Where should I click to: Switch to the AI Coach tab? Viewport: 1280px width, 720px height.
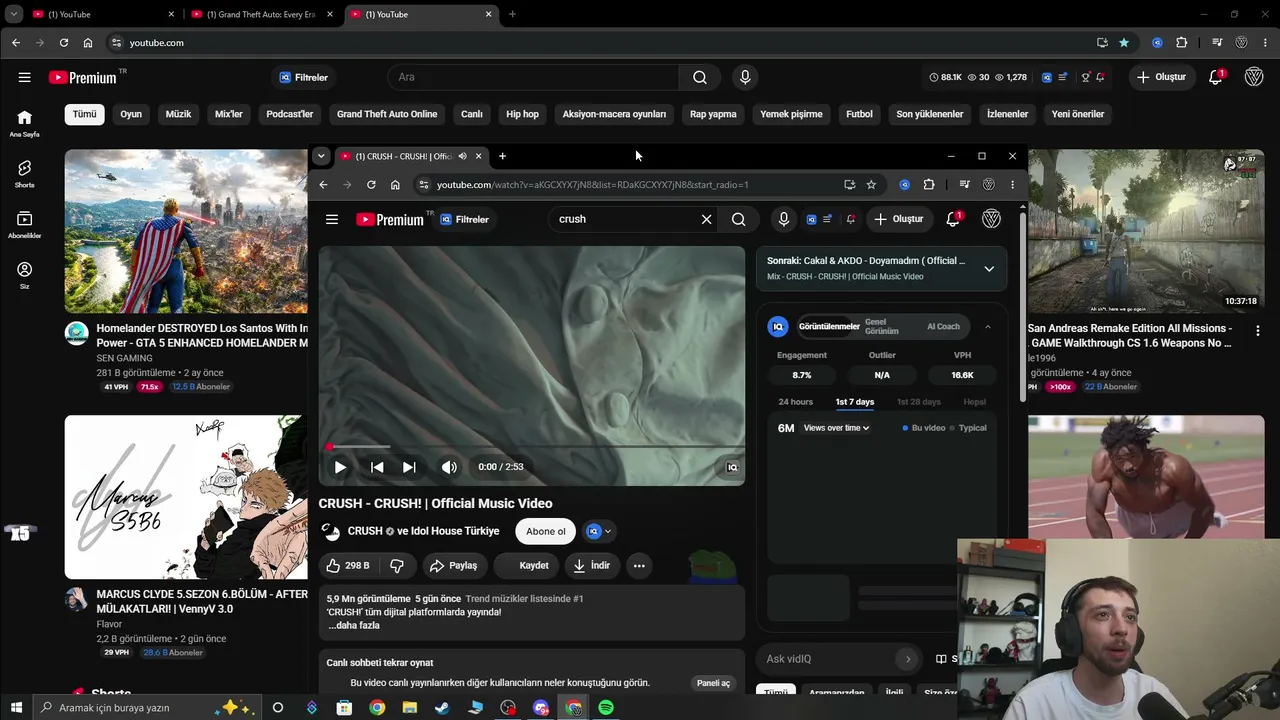pos(943,327)
